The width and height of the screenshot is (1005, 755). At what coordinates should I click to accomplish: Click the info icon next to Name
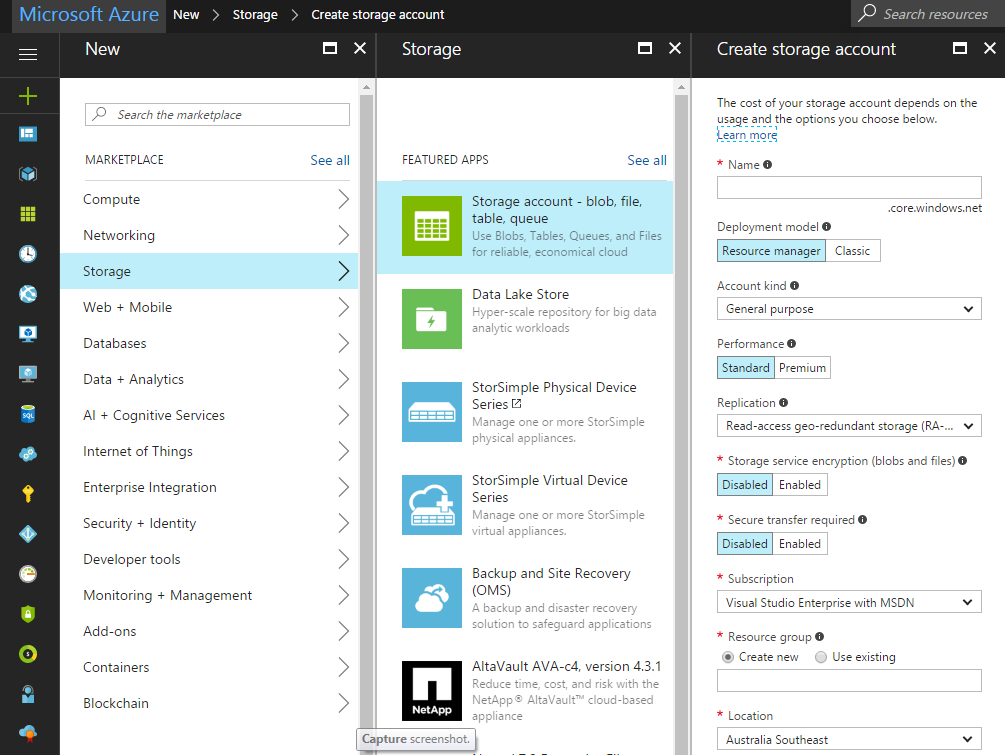click(767, 165)
